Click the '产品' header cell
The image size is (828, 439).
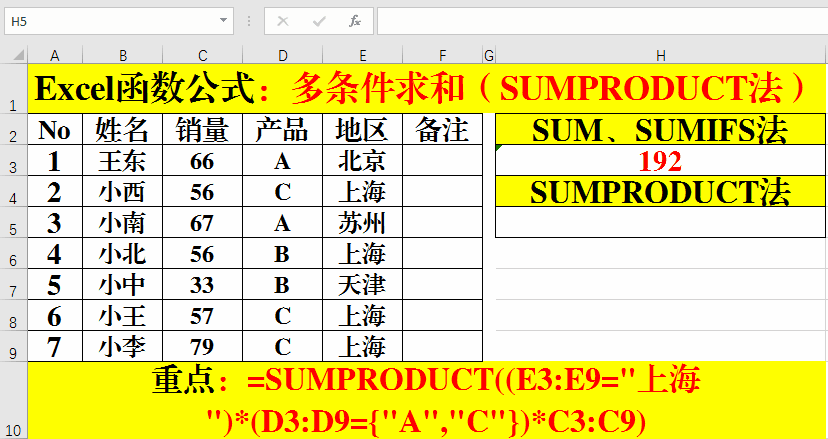click(283, 129)
